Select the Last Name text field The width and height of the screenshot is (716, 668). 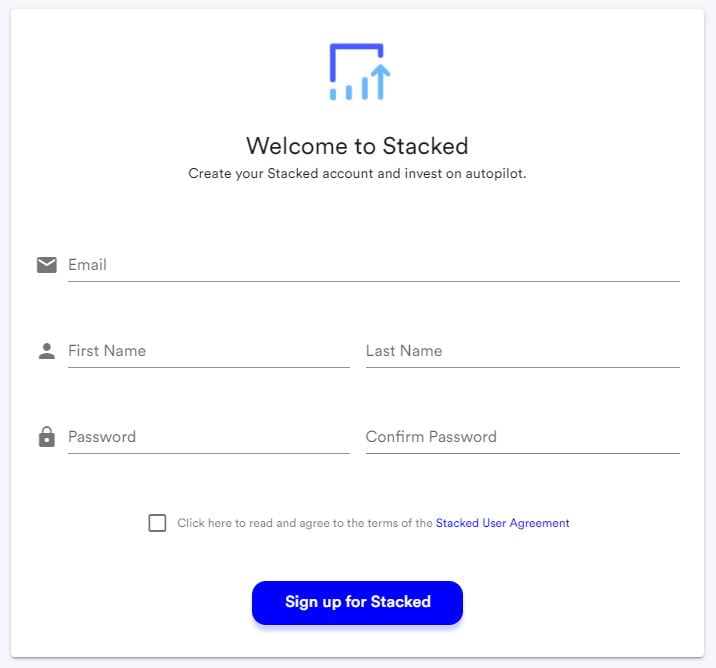click(x=523, y=351)
